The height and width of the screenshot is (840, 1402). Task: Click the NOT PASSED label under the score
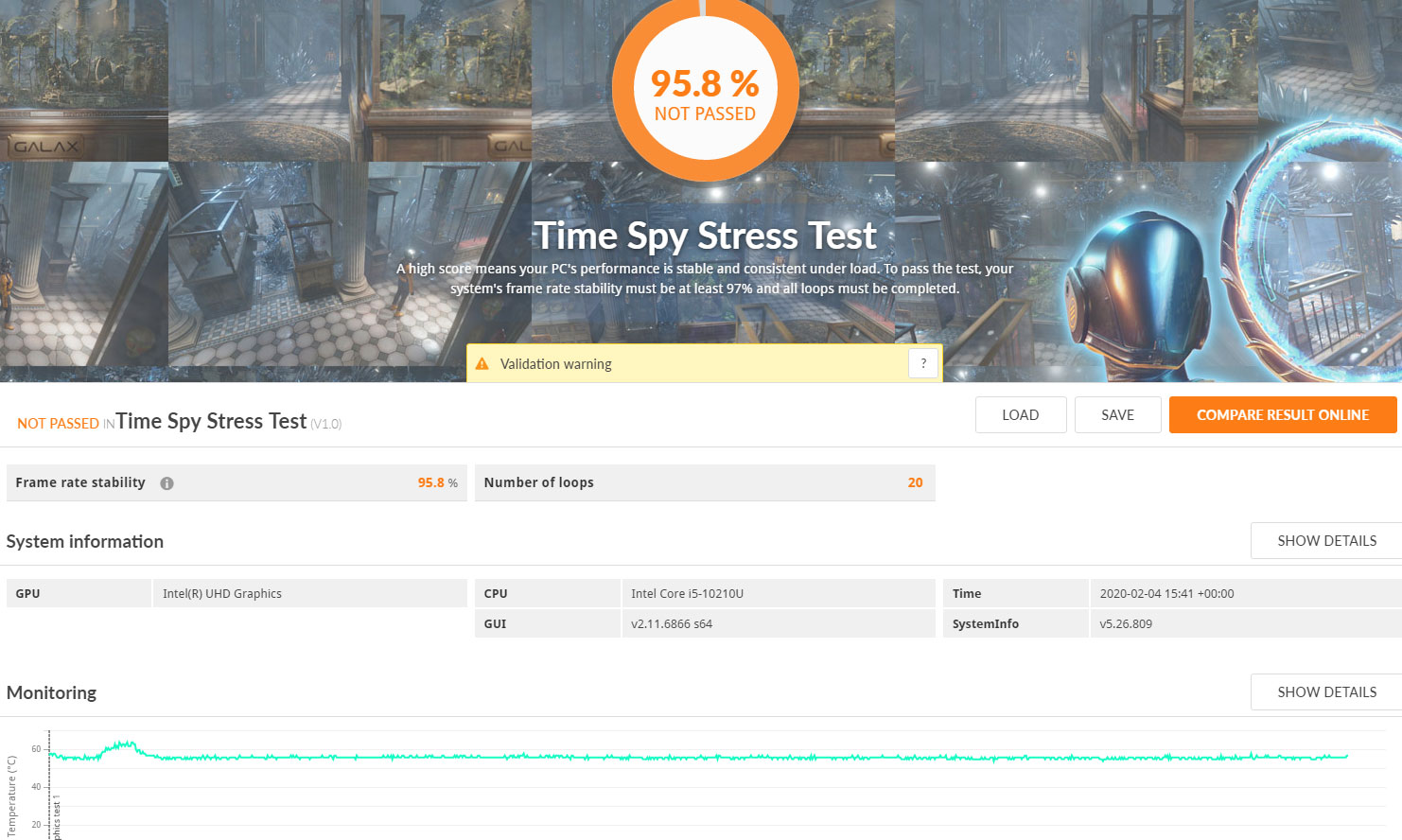(705, 114)
